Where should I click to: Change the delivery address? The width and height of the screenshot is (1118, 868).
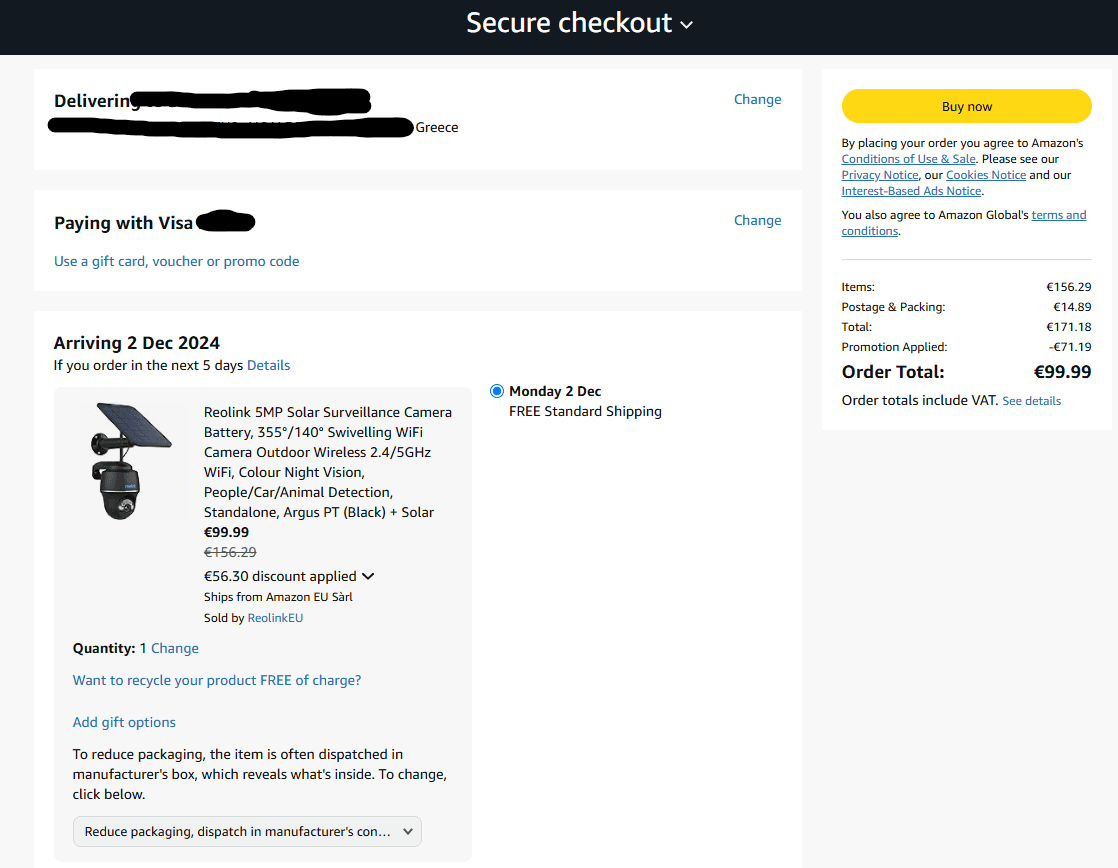pyautogui.click(x=757, y=99)
